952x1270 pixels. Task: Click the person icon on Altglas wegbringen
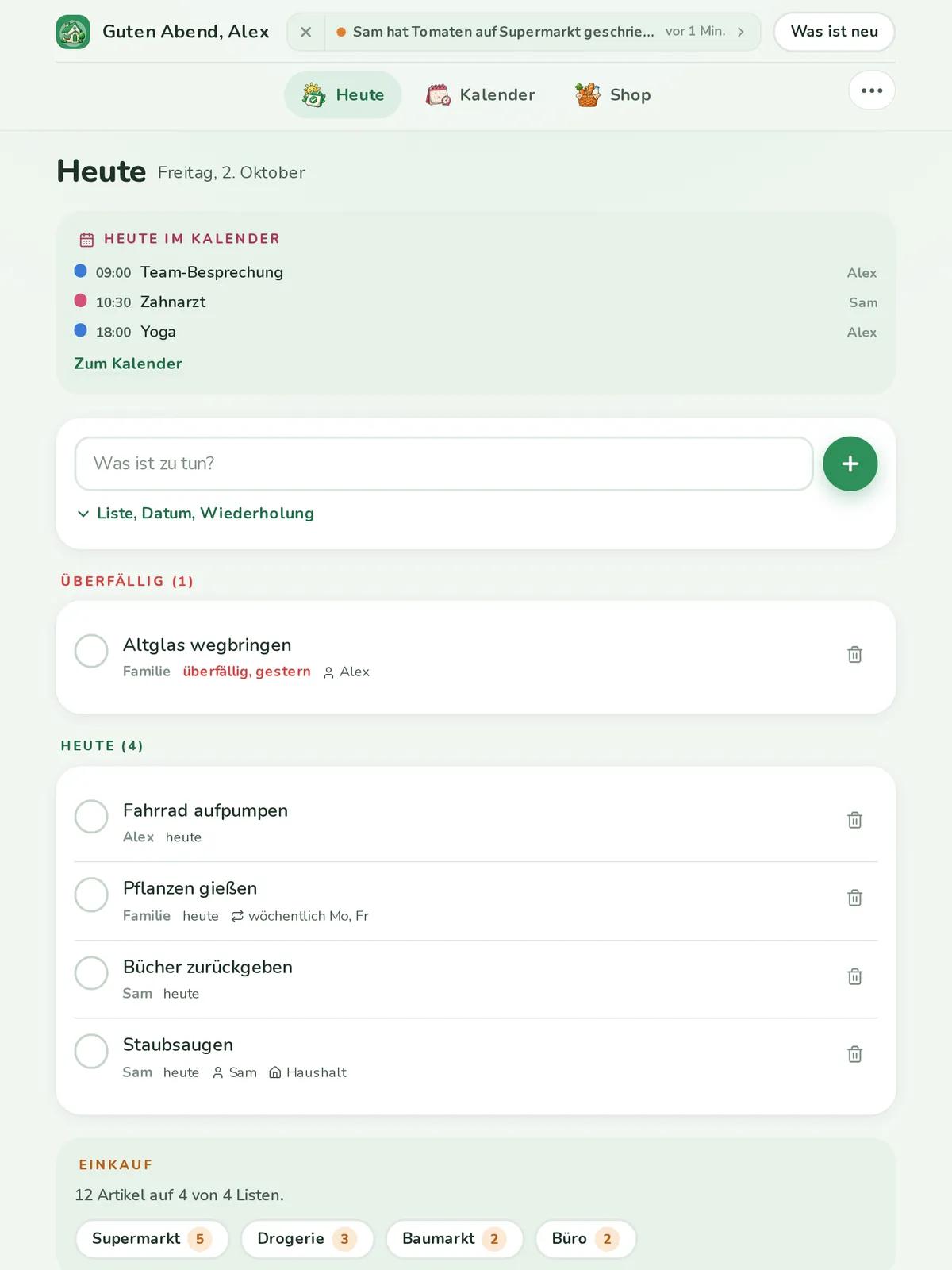pyautogui.click(x=328, y=672)
